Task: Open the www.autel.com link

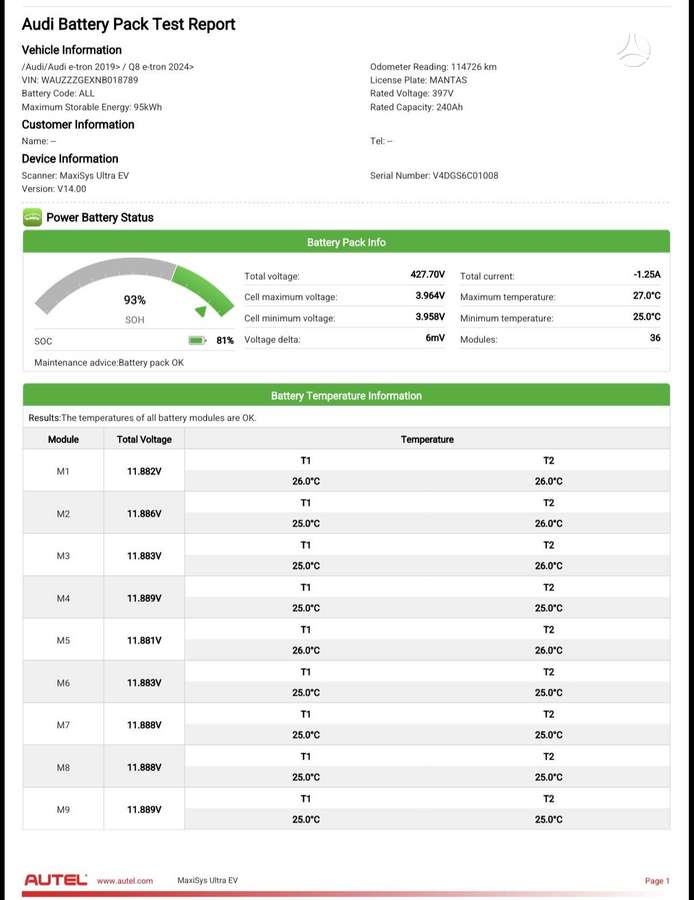Action: point(125,880)
